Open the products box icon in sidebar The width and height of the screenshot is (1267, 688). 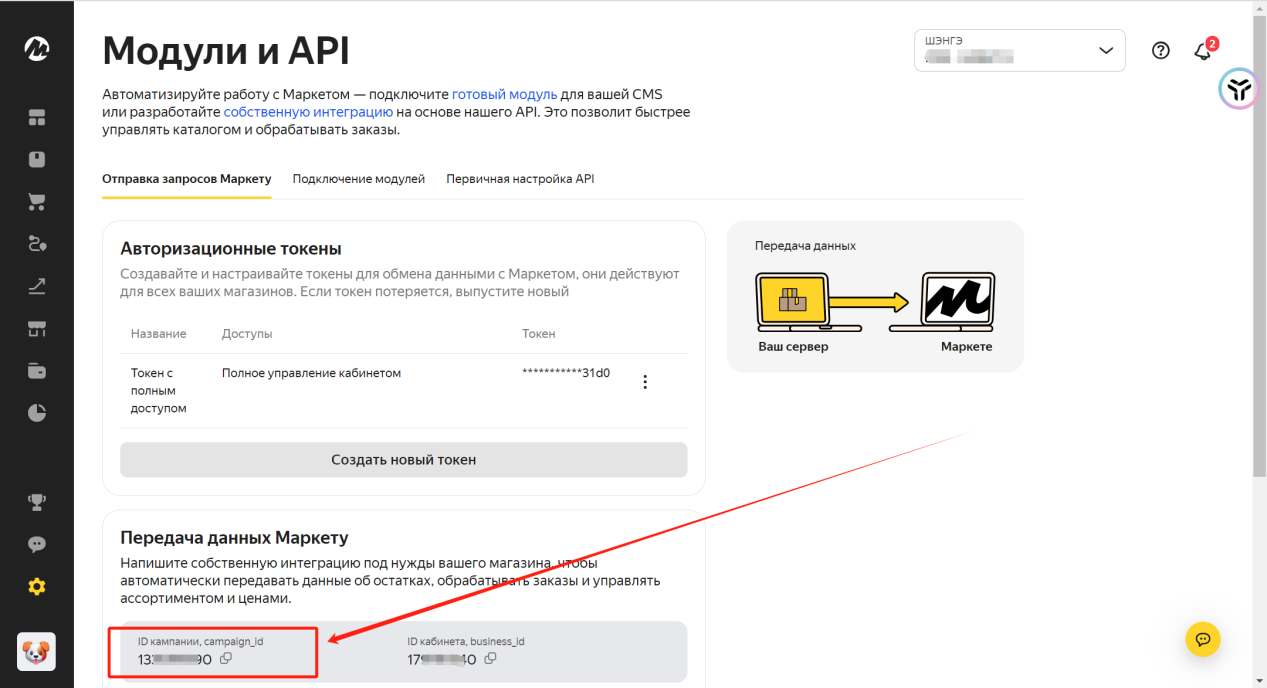(x=37, y=160)
